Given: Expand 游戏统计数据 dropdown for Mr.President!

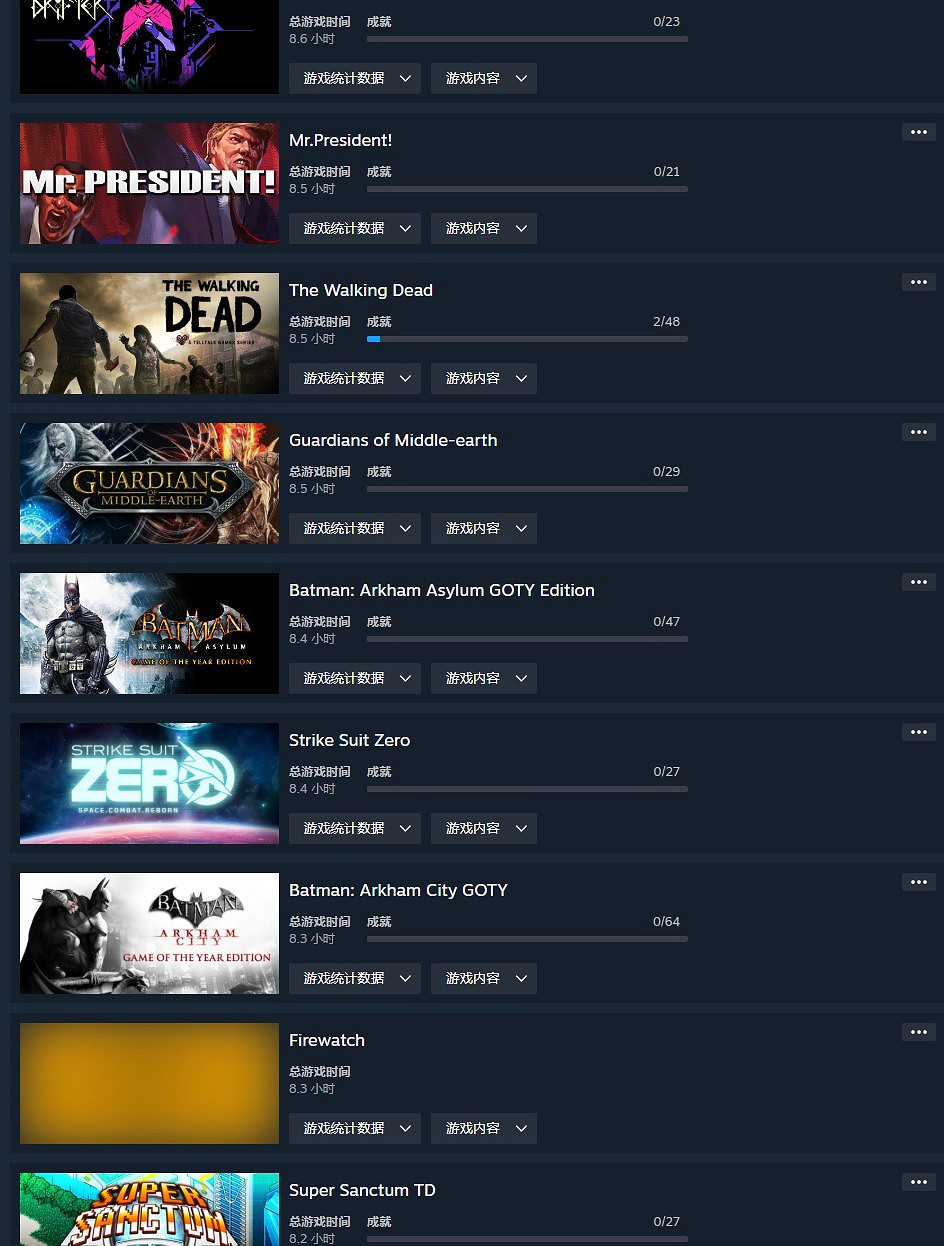Looking at the screenshot, I should [x=355, y=228].
